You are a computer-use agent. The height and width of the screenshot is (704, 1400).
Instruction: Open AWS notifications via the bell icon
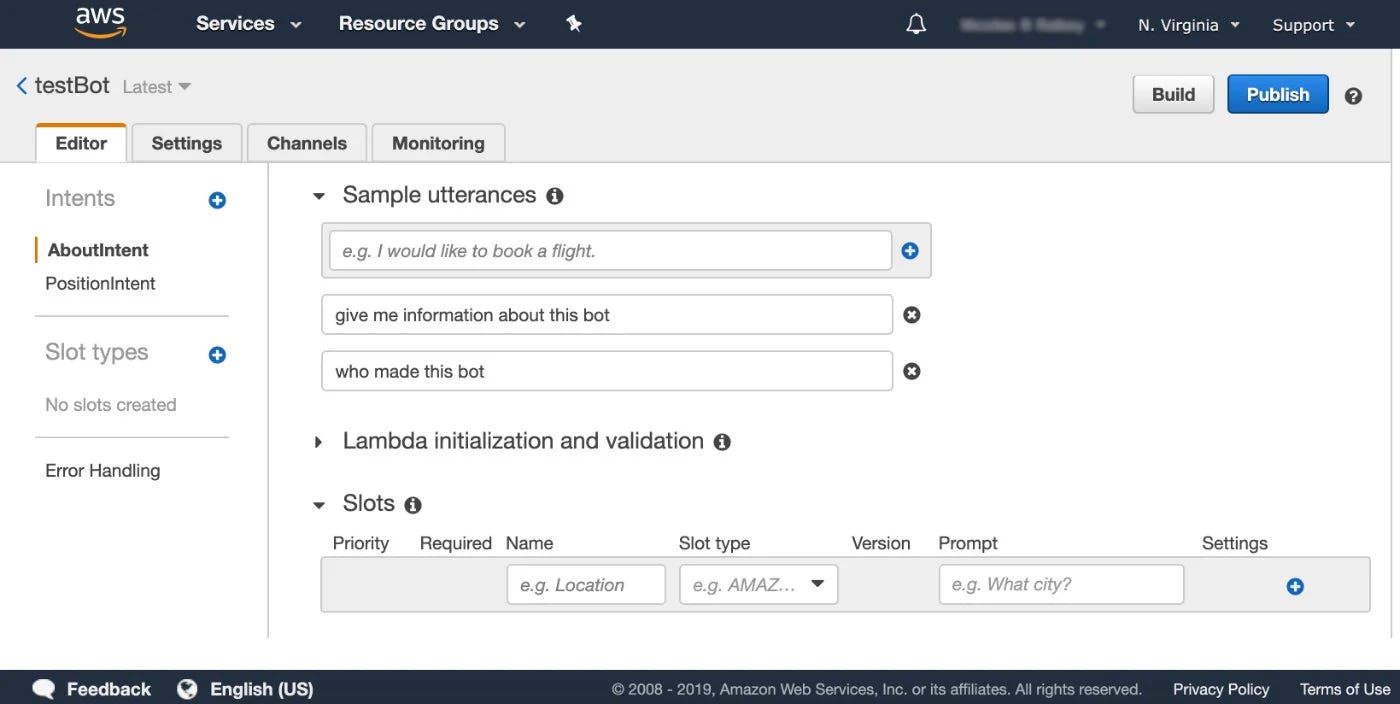pos(915,23)
